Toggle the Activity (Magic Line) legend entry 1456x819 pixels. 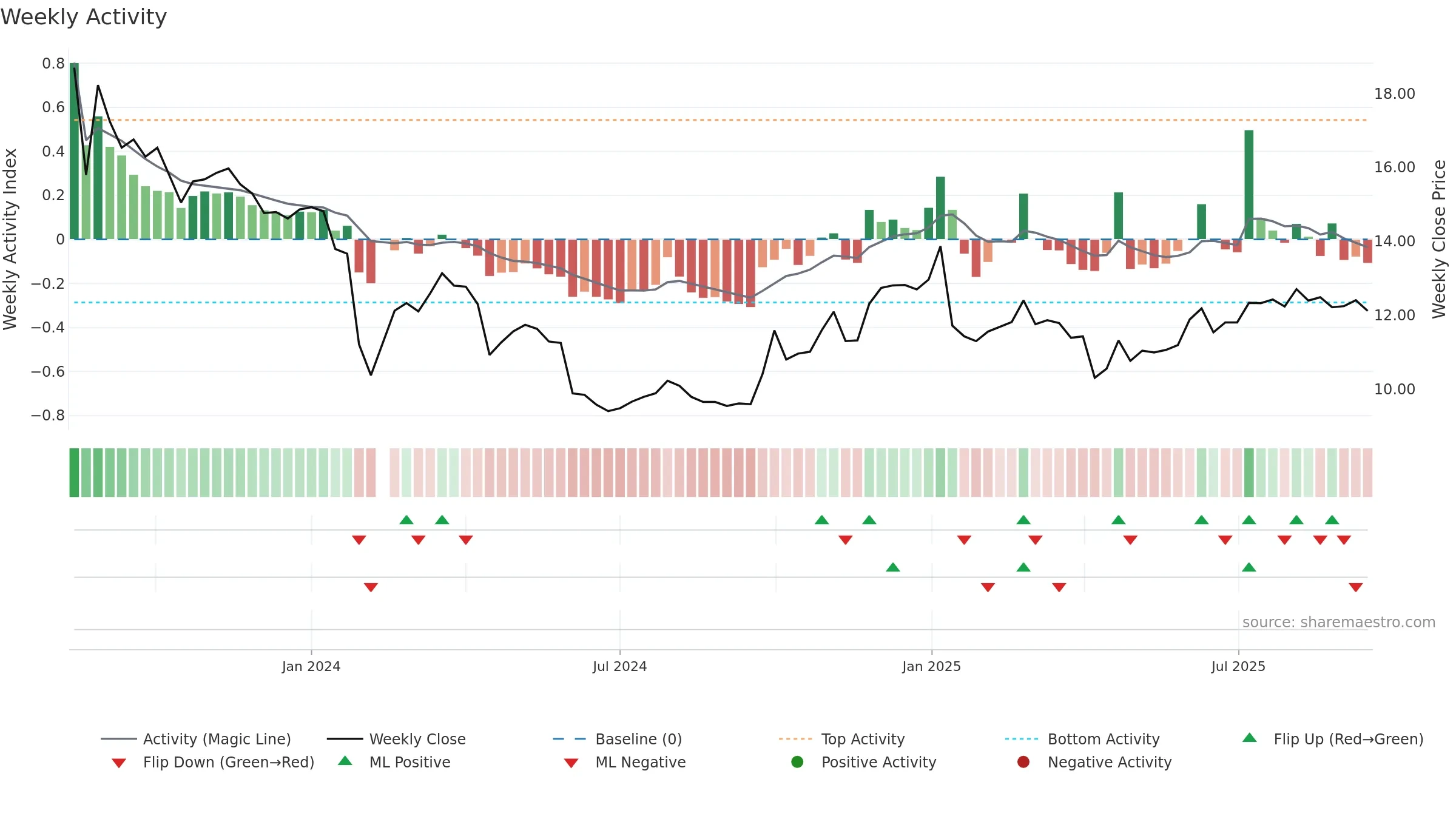[x=195, y=739]
